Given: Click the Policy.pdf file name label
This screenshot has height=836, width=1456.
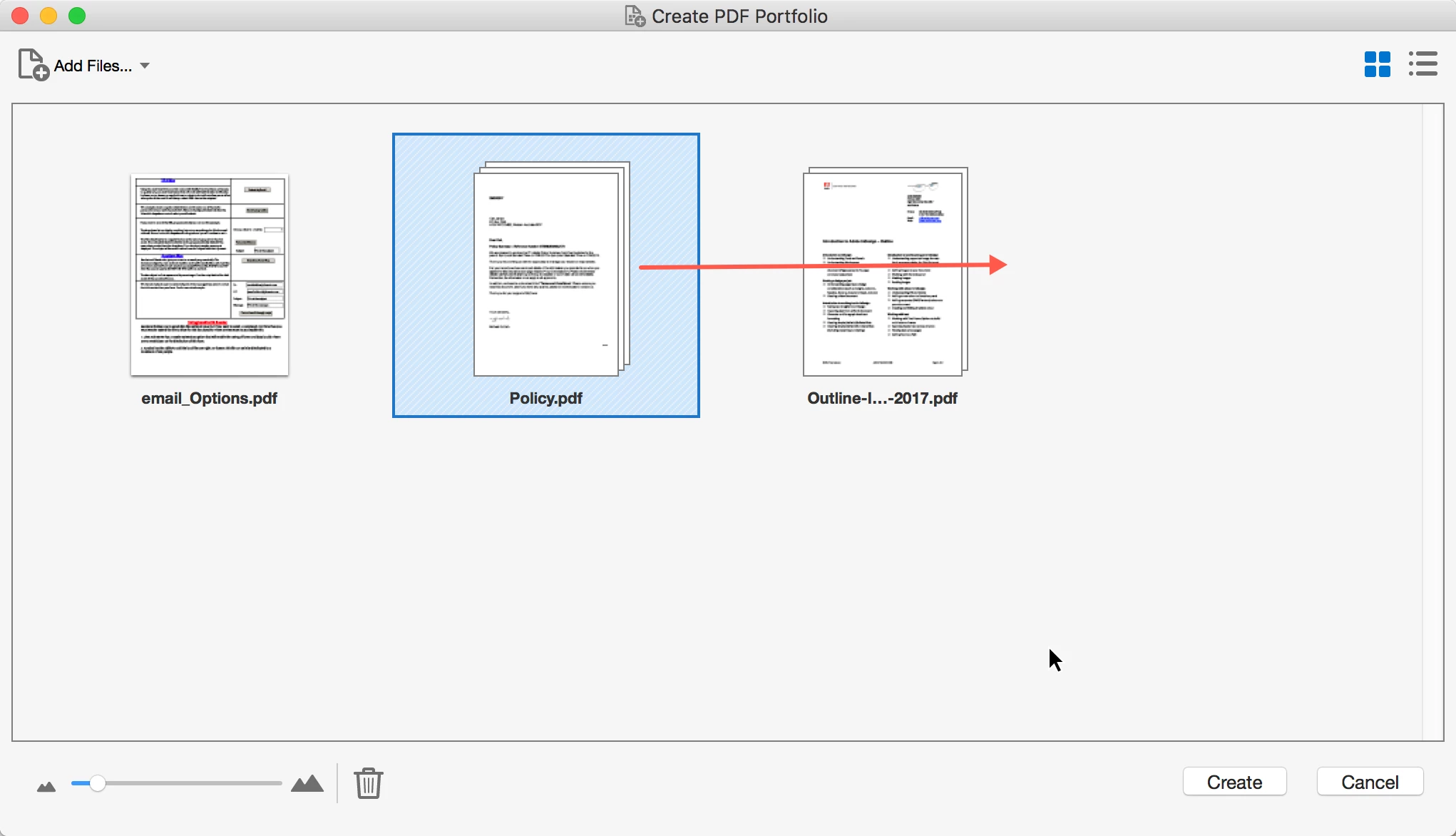Looking at the screenshot, I should click(x=545, y=398).
